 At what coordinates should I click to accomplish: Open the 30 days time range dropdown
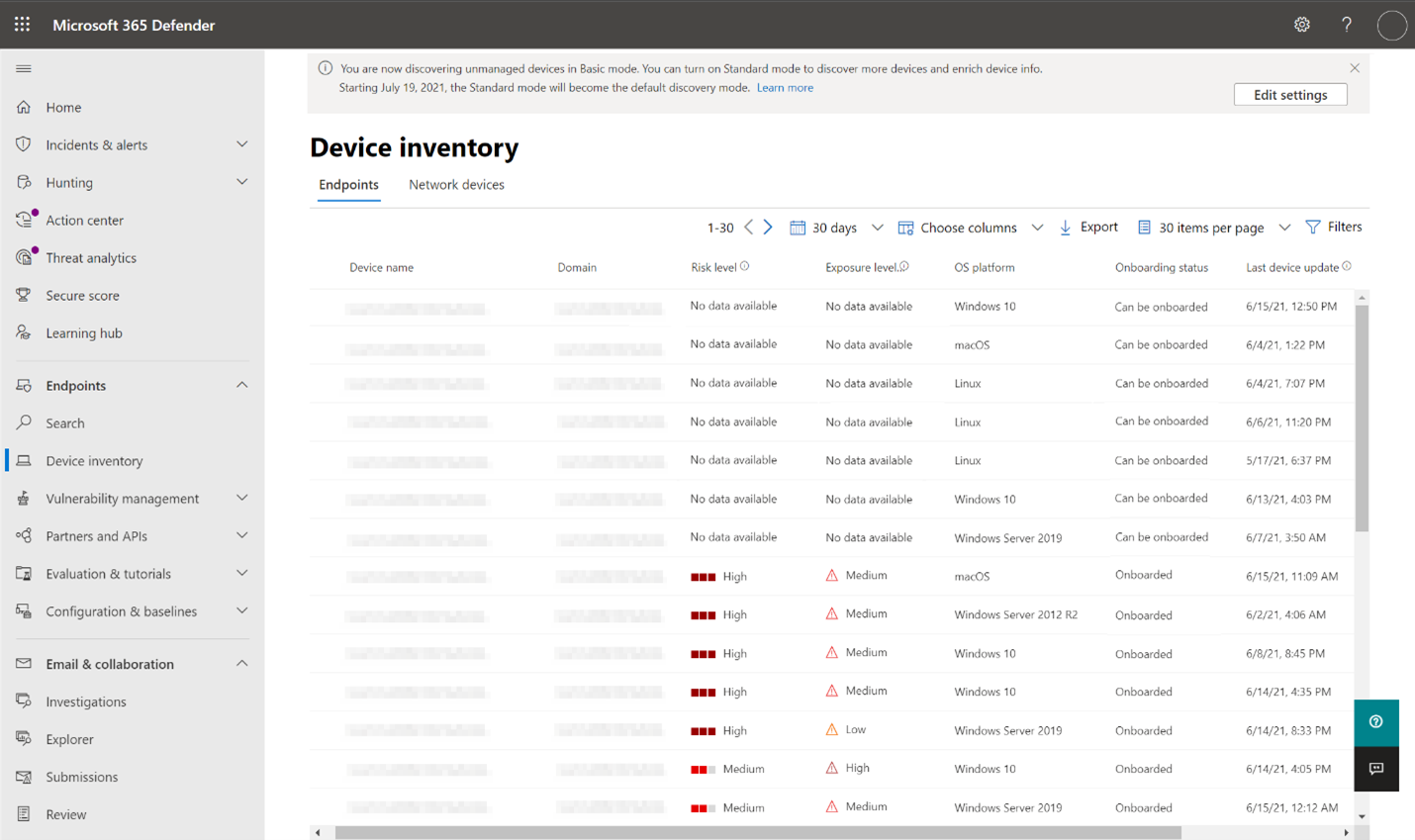pos(836,227)
